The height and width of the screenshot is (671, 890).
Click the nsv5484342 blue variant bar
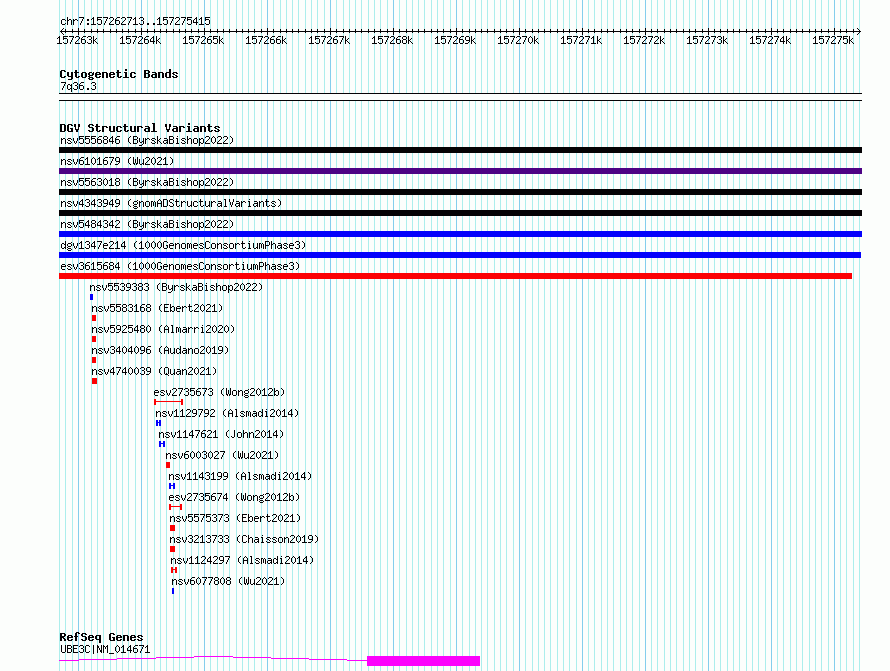pos(460,234)
